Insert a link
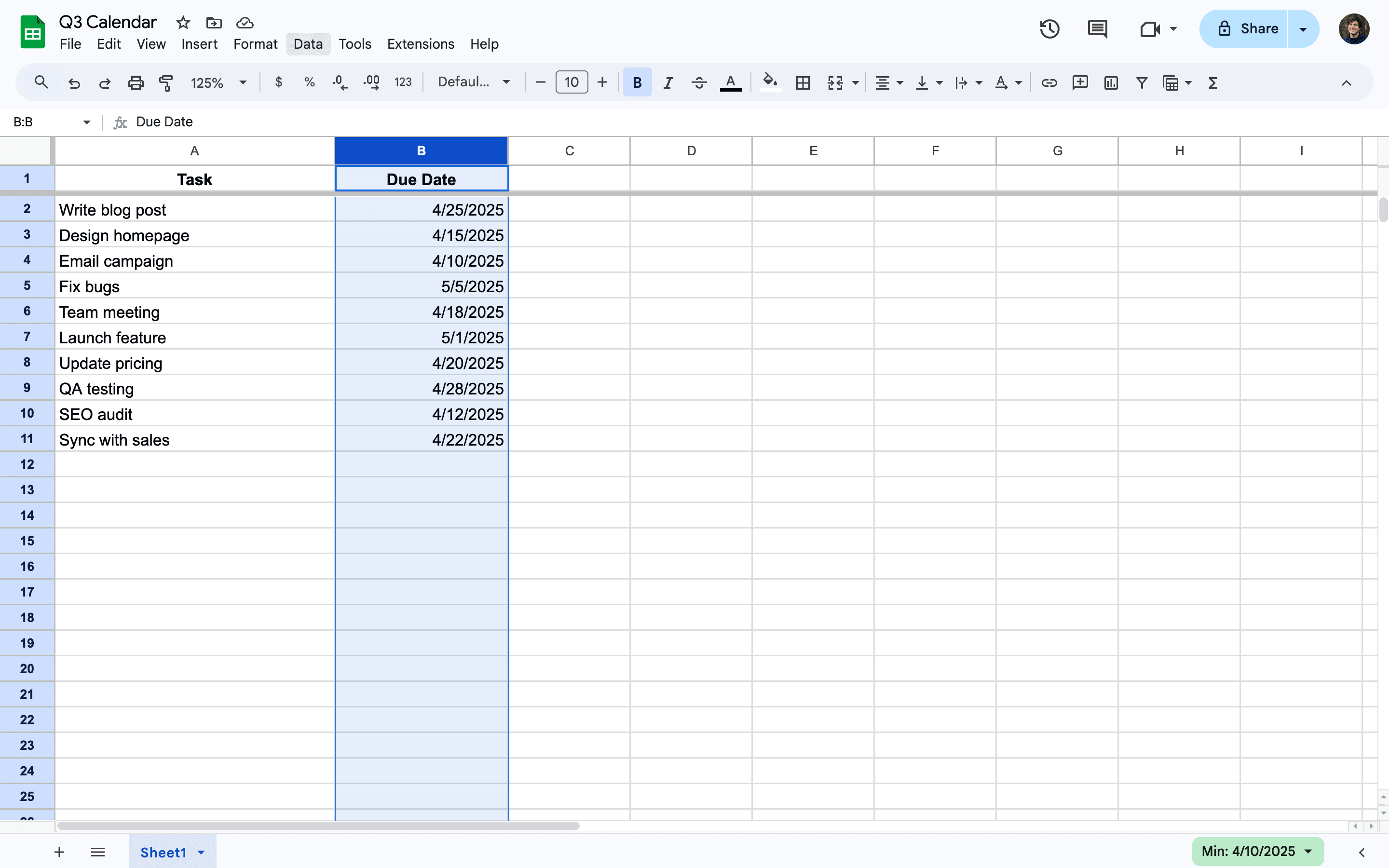The height and width of the screenshot is (868, 1389). [1049, 83]
